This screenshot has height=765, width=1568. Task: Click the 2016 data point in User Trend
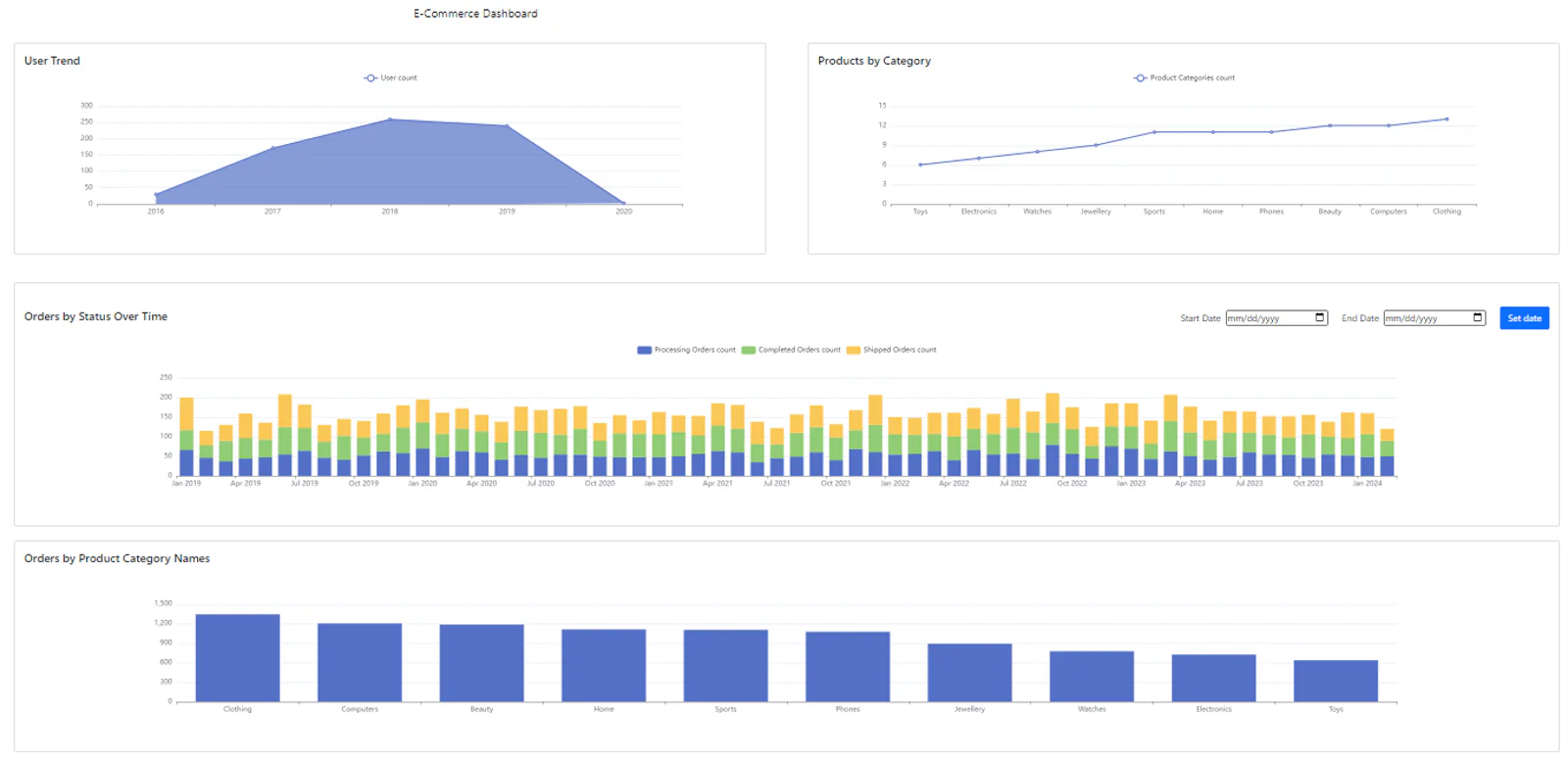coord(156,194)
